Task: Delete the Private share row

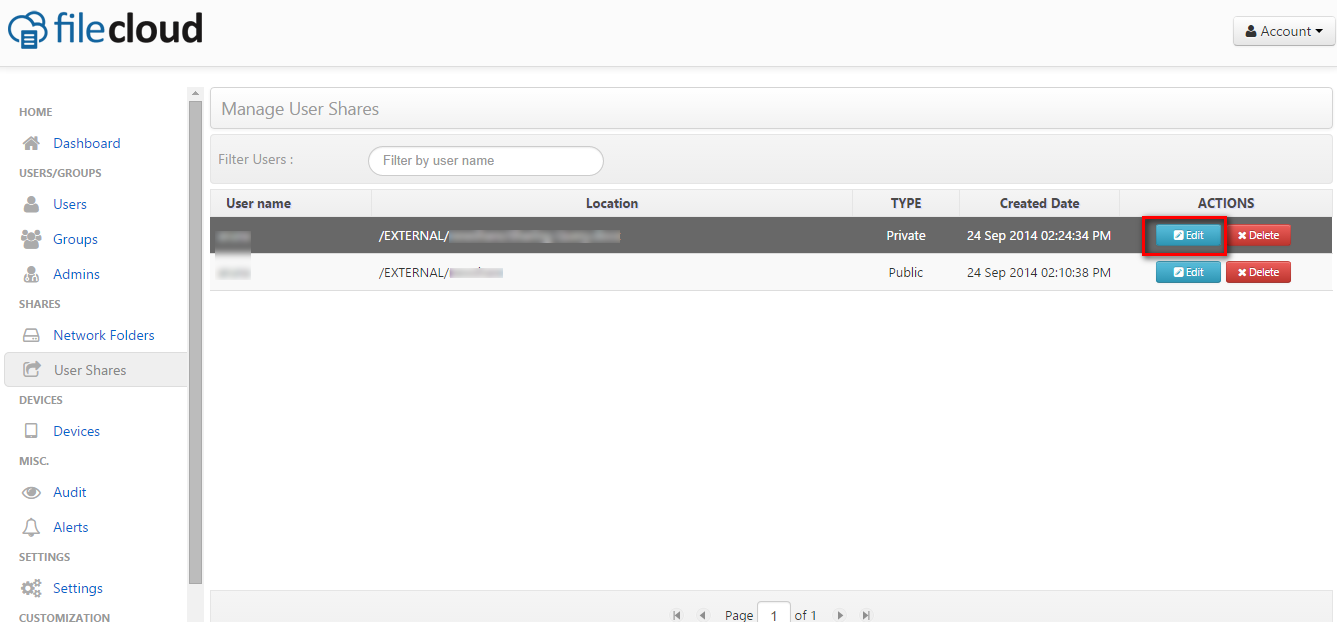Action: tap(1258, 235)
